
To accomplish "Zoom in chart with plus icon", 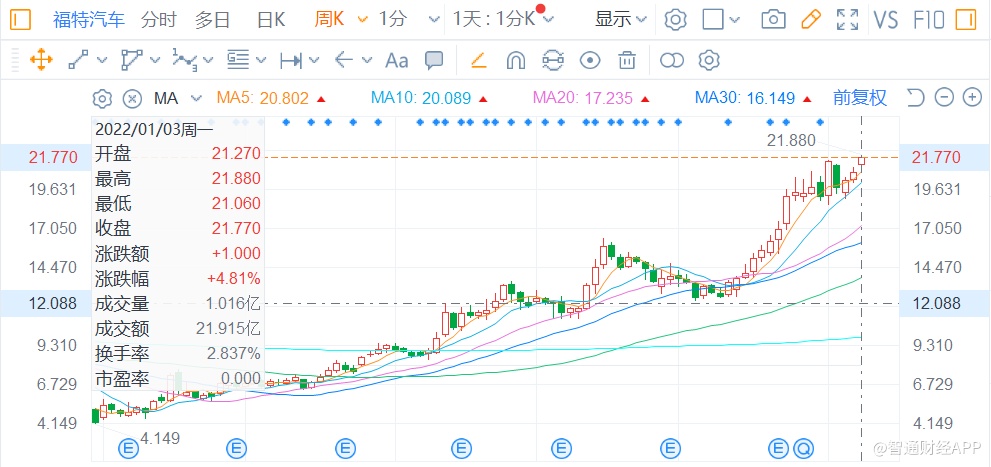I will 972,98.
